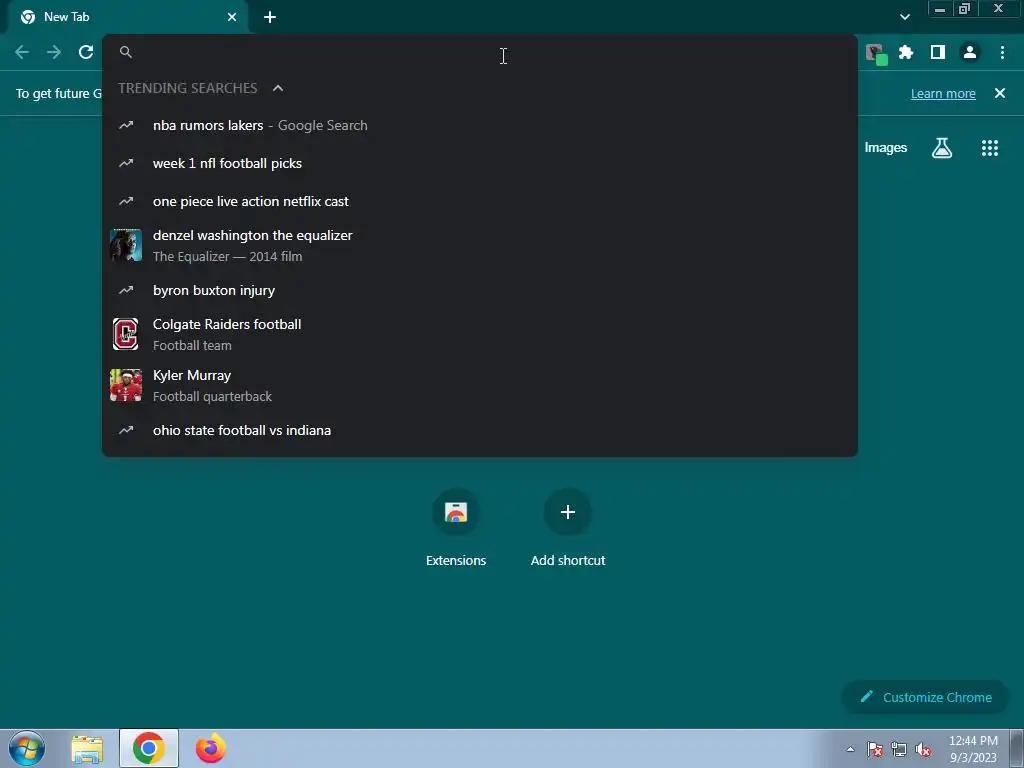Select the New Tab tab
The height and width of the screenshot is (768, 1024).
[128, 17]
